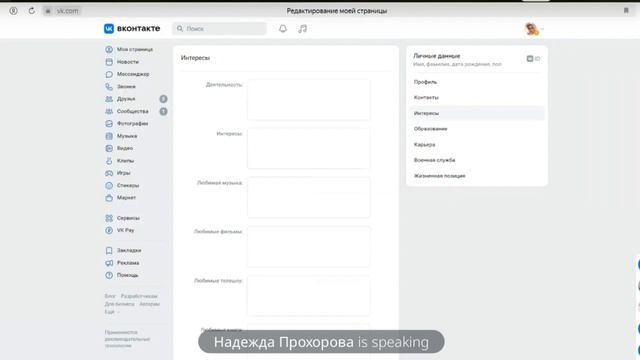Open Маркет bag icon

(109, 198)
